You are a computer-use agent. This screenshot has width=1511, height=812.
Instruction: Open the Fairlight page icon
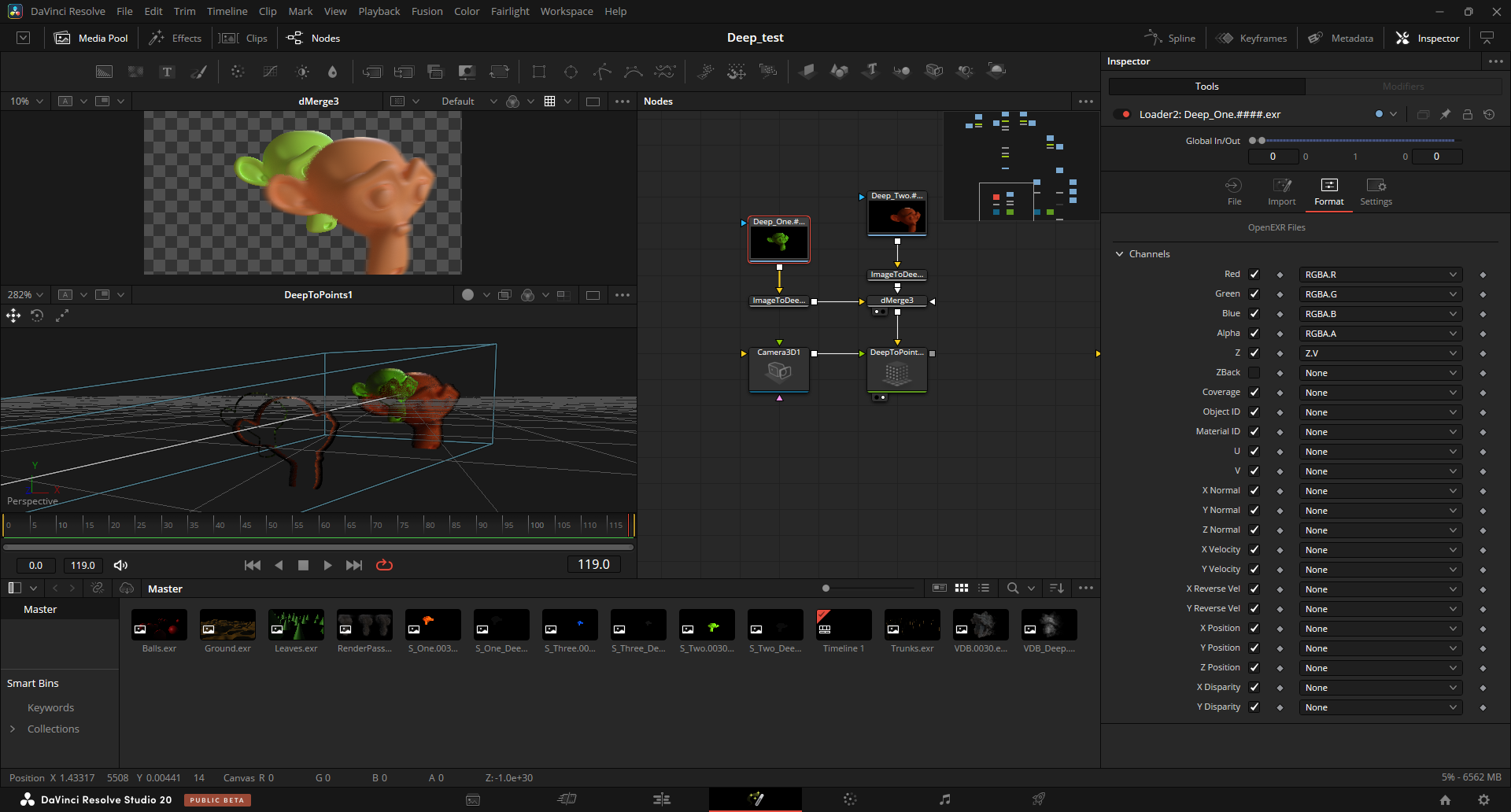point(944,799)
